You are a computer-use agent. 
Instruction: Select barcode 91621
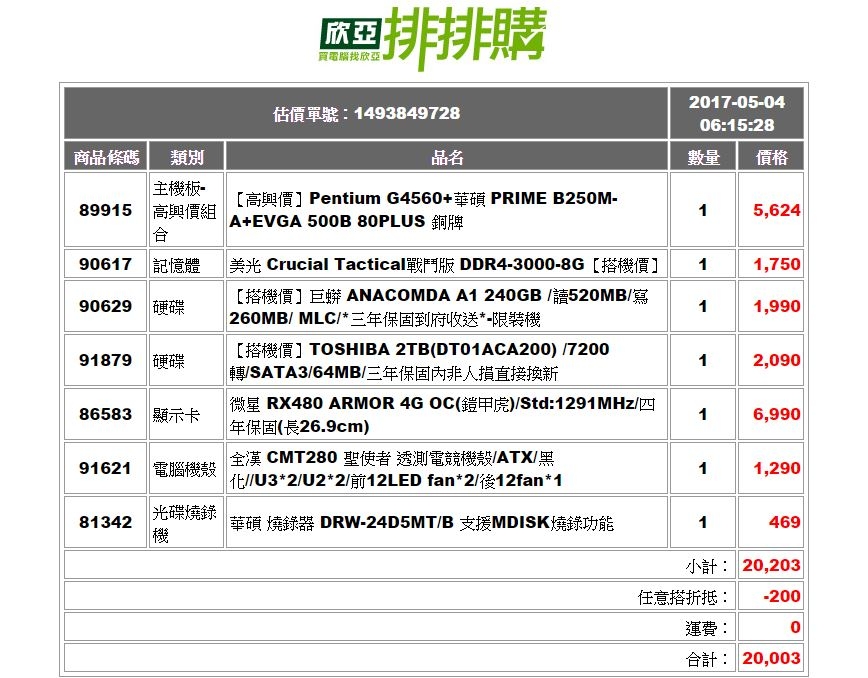pos(105,468)
